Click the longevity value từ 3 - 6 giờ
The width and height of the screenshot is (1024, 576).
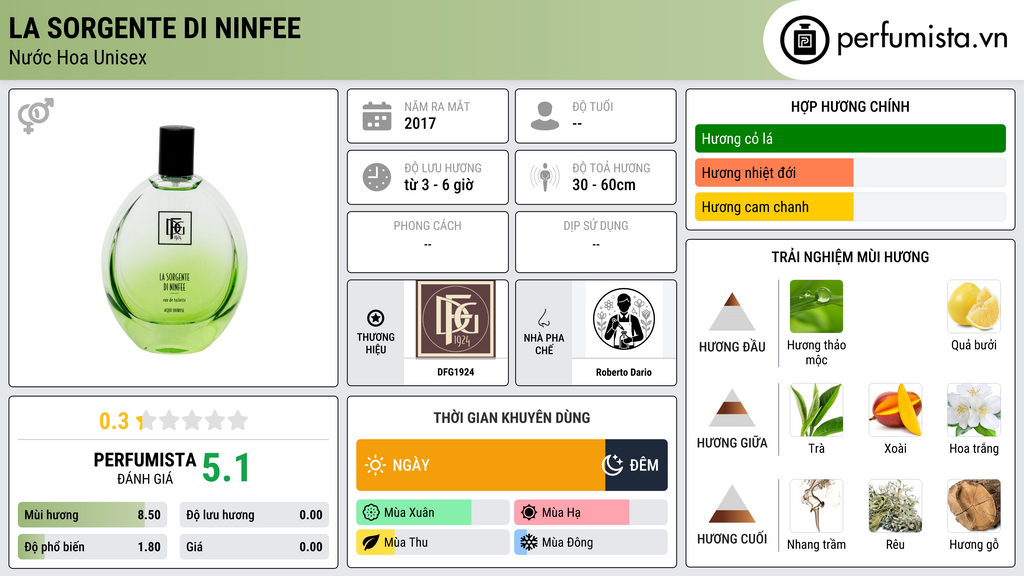click(x=439, y=185)
